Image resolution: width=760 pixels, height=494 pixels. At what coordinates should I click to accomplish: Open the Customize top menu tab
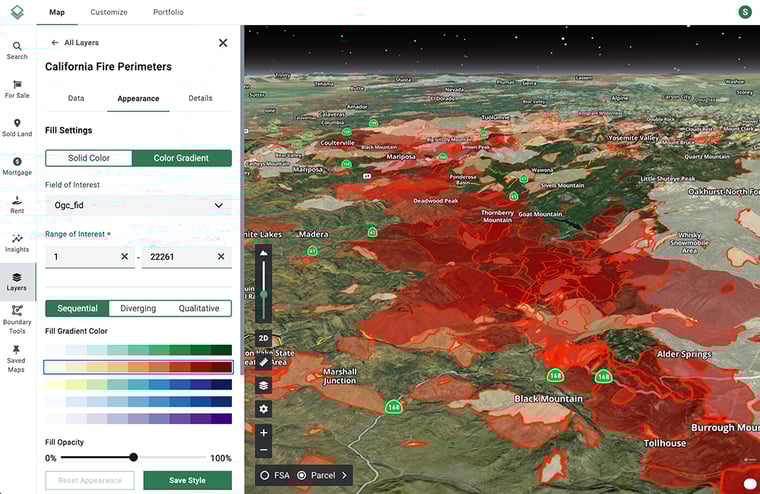pyautogui.click(x=109, y=12)
